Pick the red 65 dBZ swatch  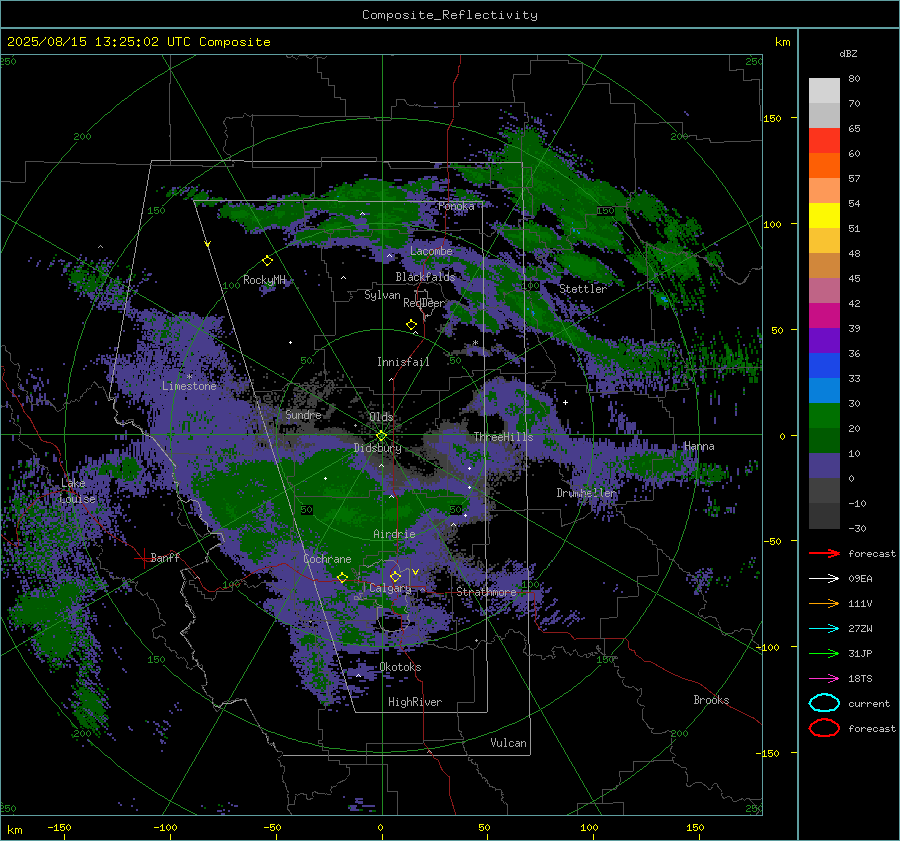(x=824, y=141)
